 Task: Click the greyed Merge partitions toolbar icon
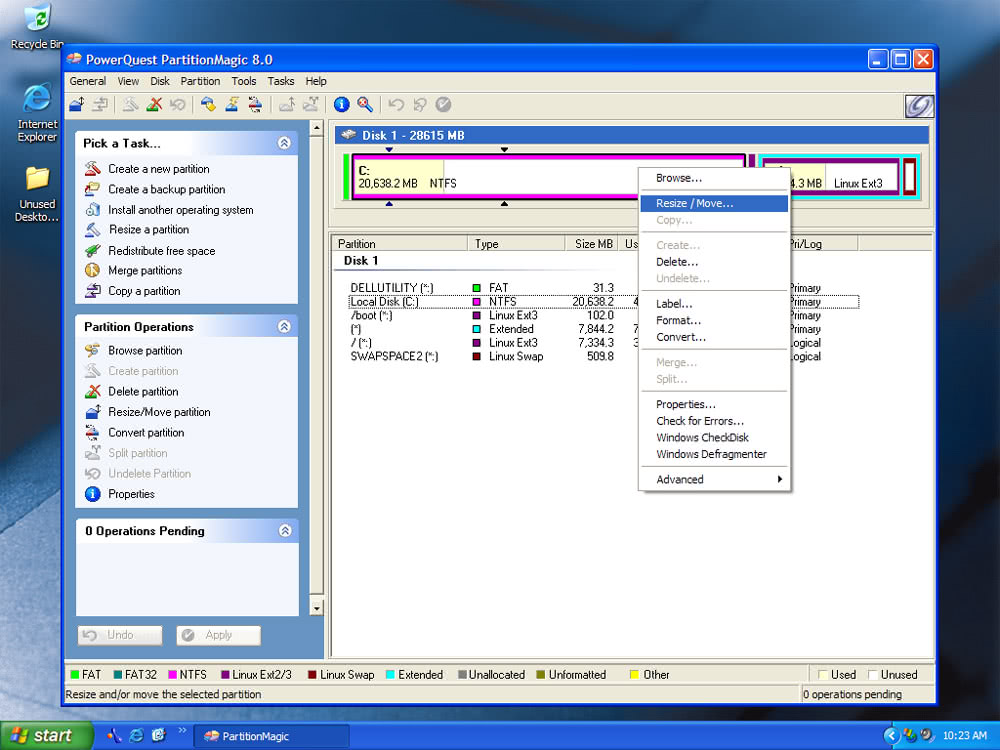point(287,104)
